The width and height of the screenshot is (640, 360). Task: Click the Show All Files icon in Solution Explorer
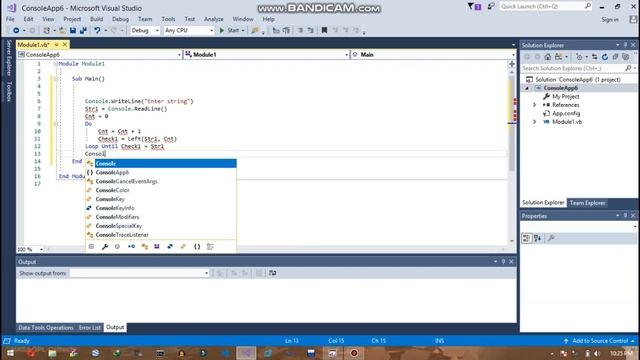(x=625, y=57)
